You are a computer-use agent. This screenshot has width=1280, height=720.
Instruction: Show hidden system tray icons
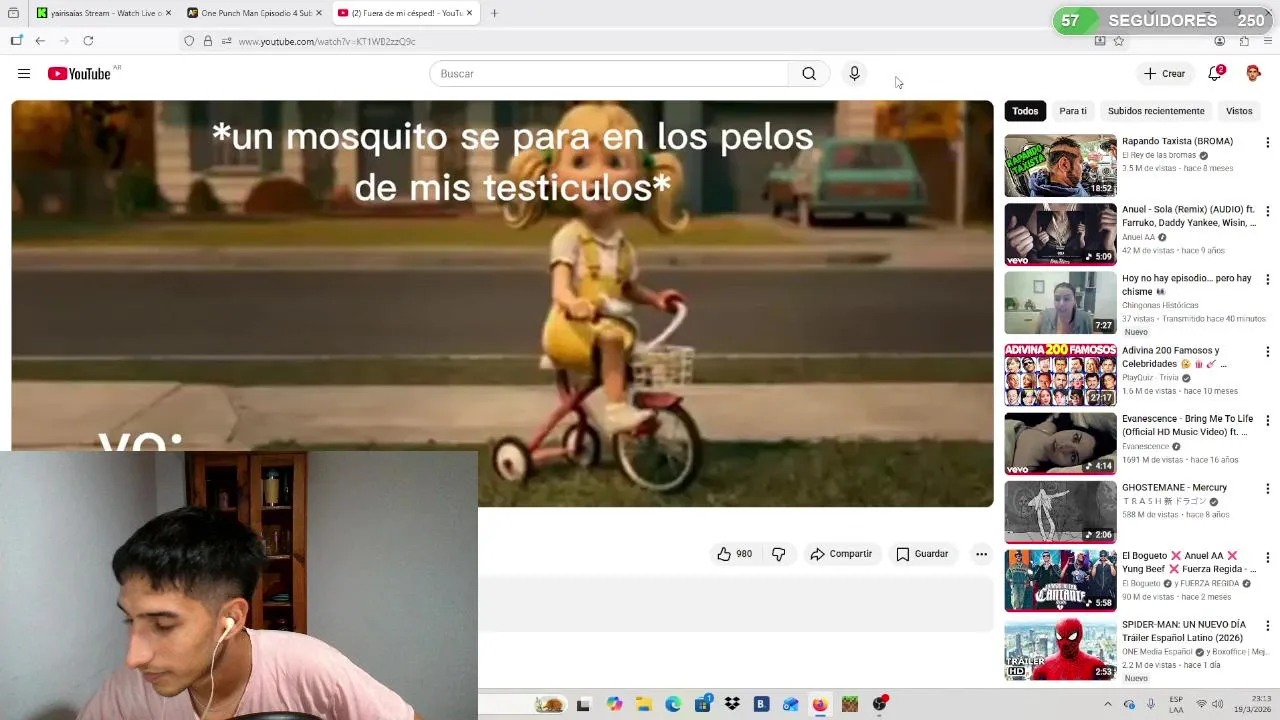[1107, 704]
